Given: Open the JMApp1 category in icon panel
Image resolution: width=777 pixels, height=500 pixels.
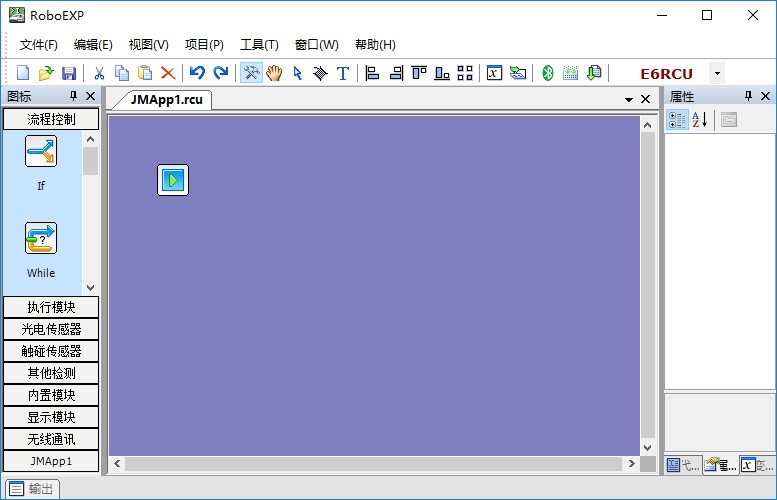Looking at the screenshot, I should coord(51,461).
